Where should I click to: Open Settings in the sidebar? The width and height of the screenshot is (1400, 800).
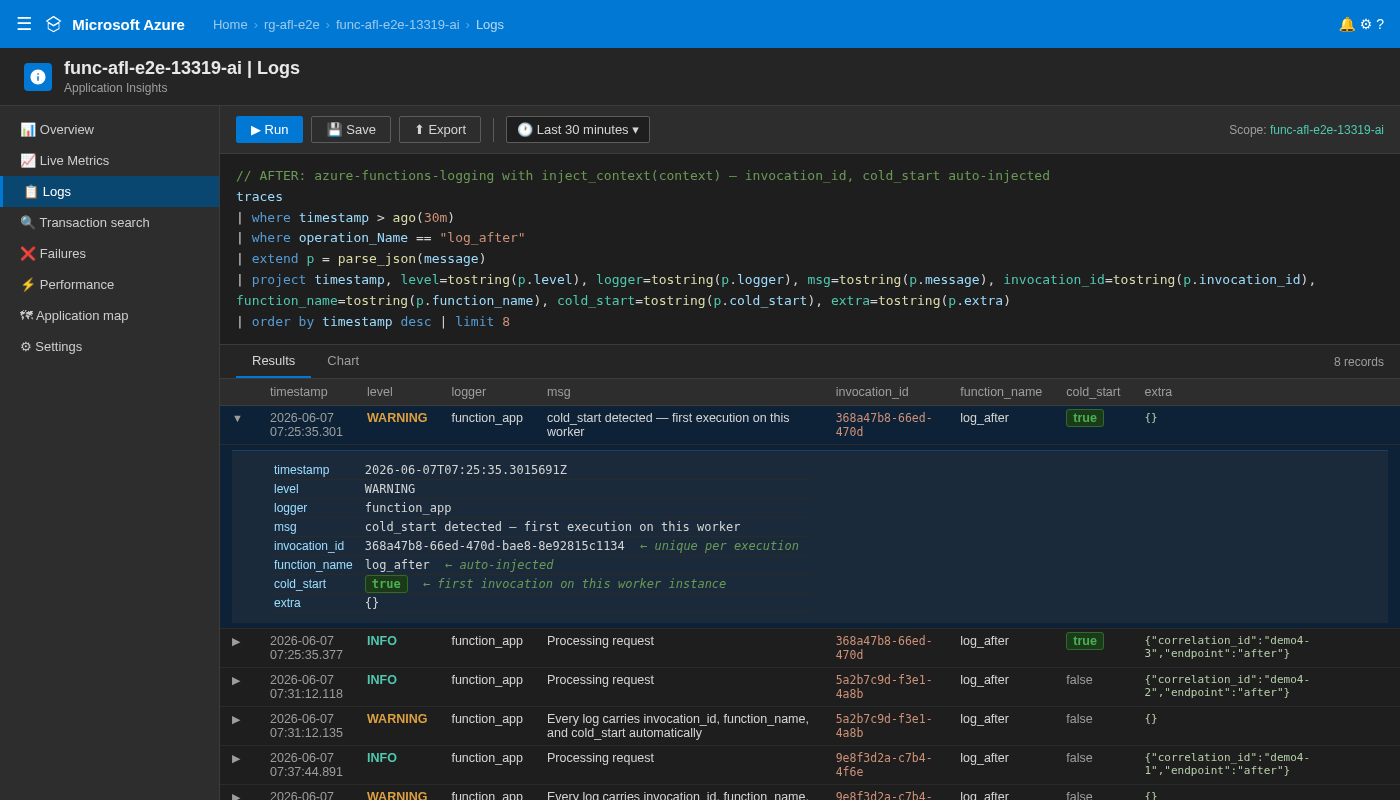point(110,346)
